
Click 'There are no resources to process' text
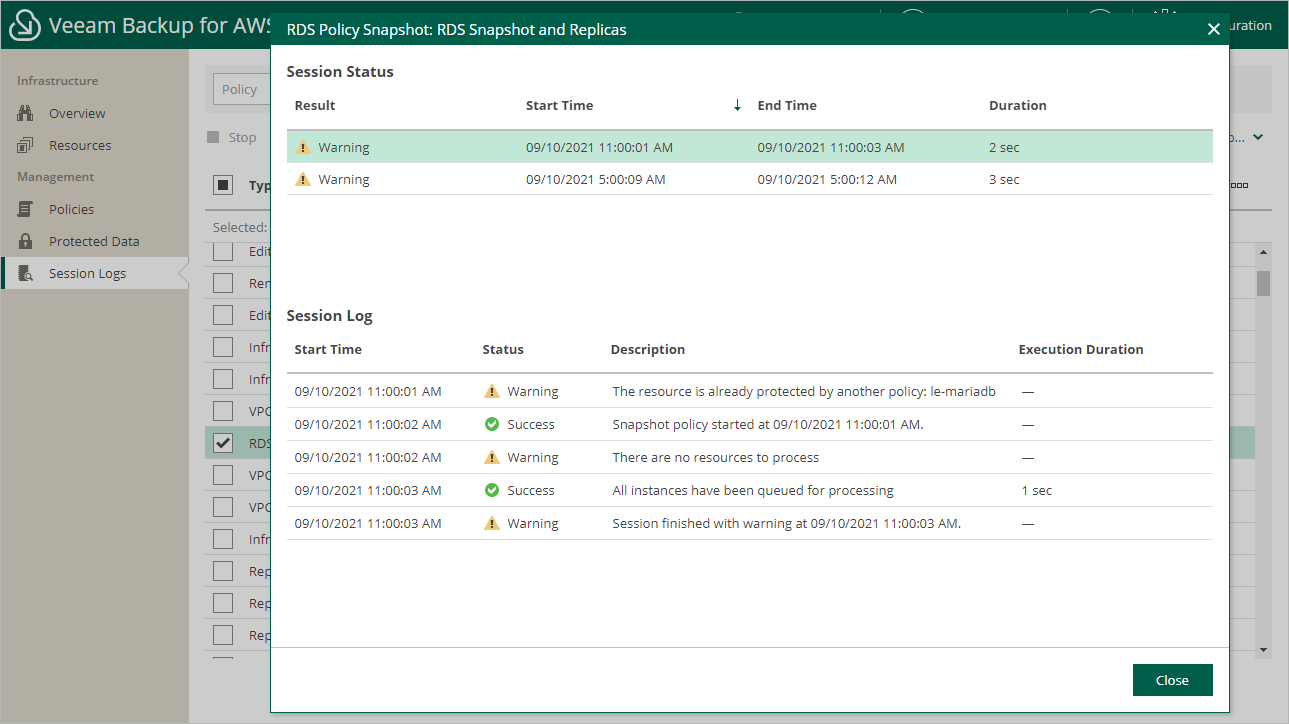[x=716, y=457]
